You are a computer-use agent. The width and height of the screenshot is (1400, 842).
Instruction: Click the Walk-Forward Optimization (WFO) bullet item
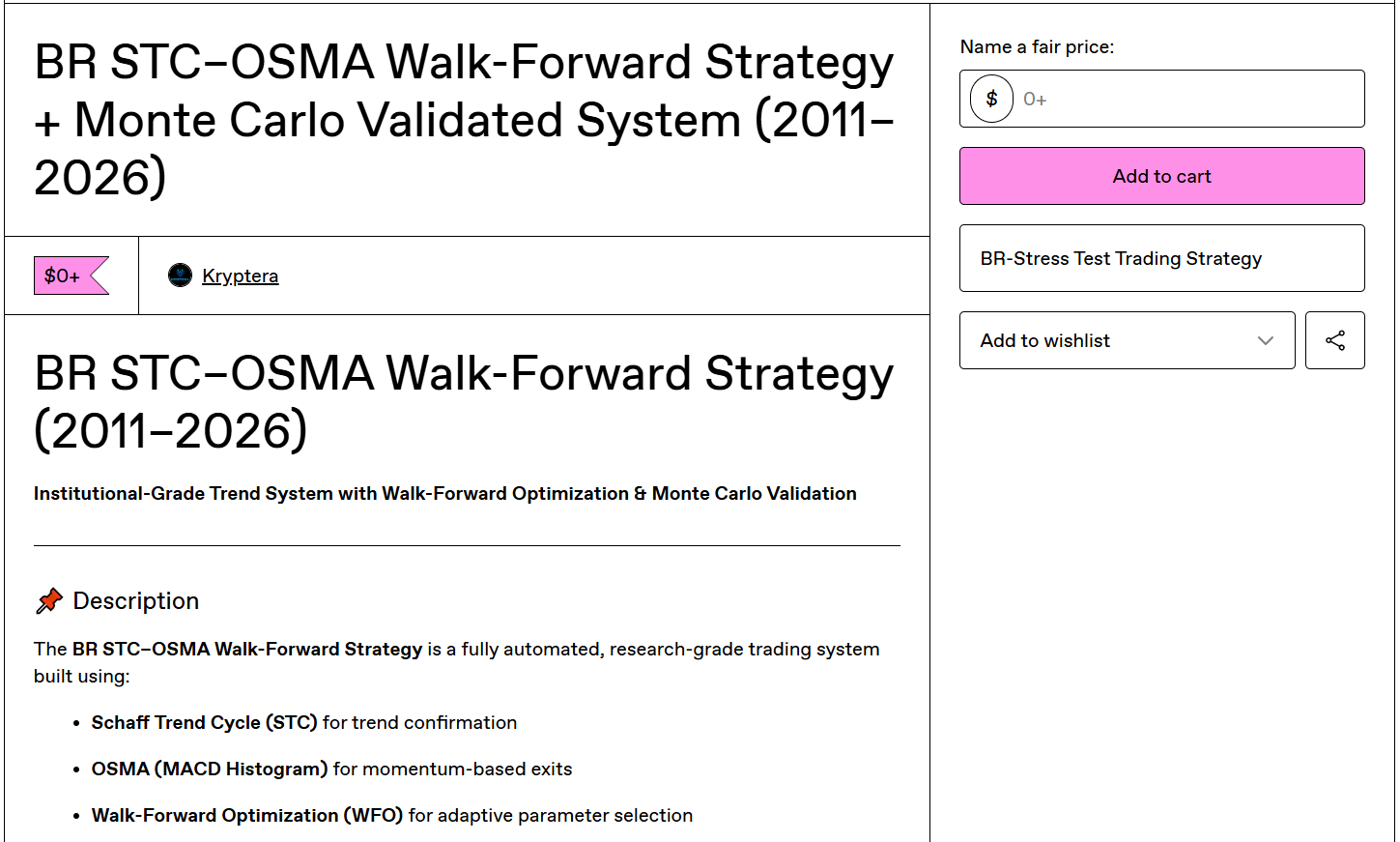point(392,815)
